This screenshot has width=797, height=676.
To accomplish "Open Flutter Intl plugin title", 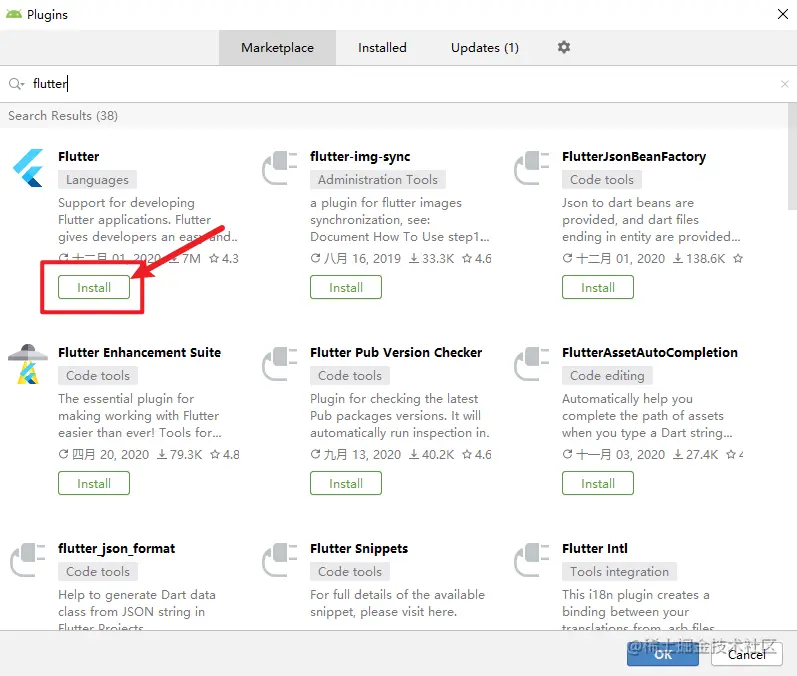I will click(x=595, y=549).
